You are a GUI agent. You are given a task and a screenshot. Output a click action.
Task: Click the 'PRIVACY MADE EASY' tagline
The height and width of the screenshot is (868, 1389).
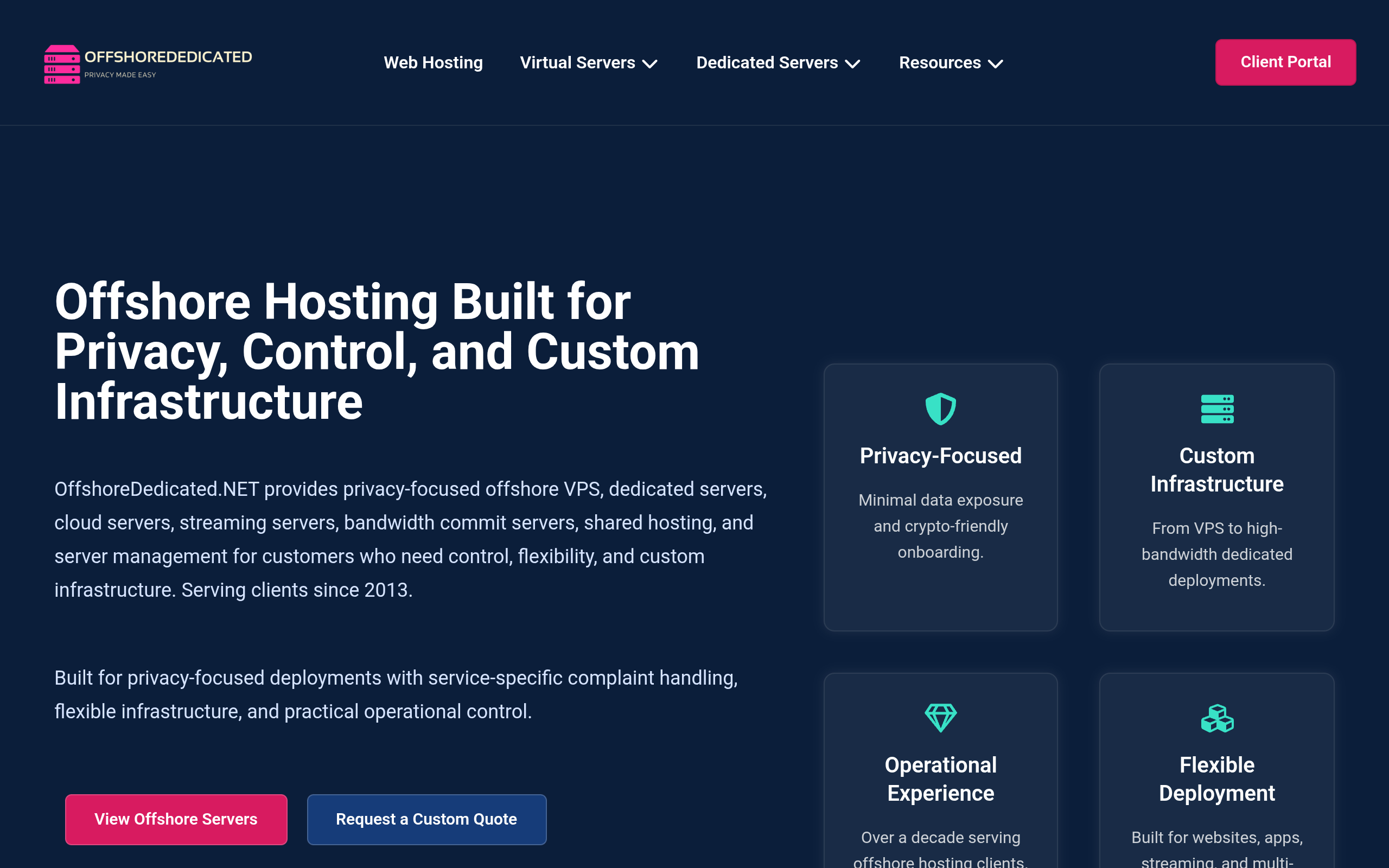point(120,75)
